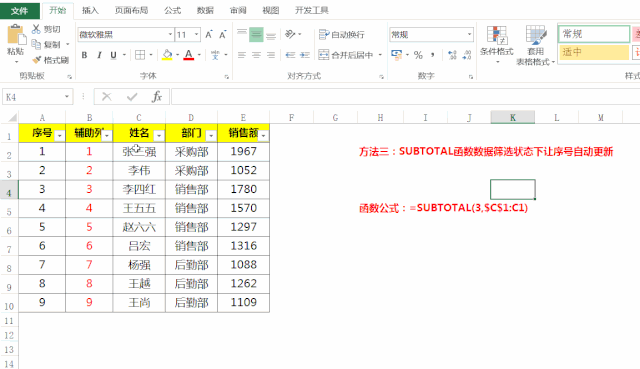The width and height of the screenshot is (640, 369).
Task: Apply the percent style format
Action: (x=418, y=55)
